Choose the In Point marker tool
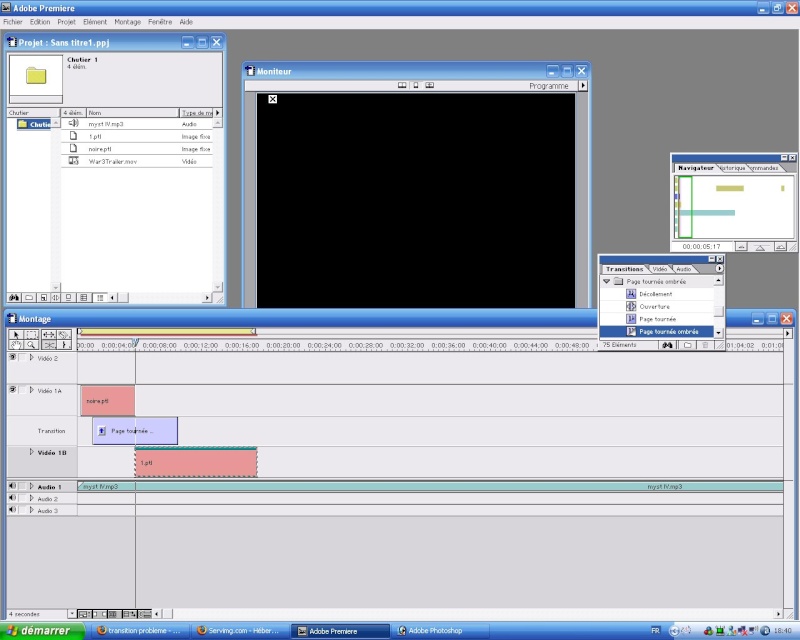 point(64,345)
